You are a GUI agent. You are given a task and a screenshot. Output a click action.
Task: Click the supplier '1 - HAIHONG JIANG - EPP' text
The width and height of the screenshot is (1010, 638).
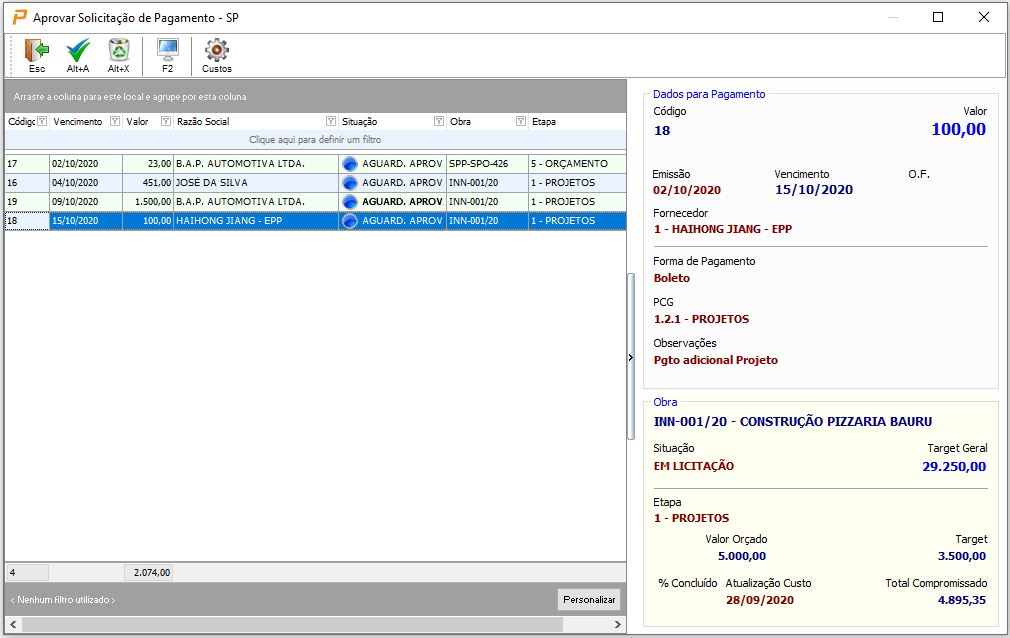(x=723, y=229)
